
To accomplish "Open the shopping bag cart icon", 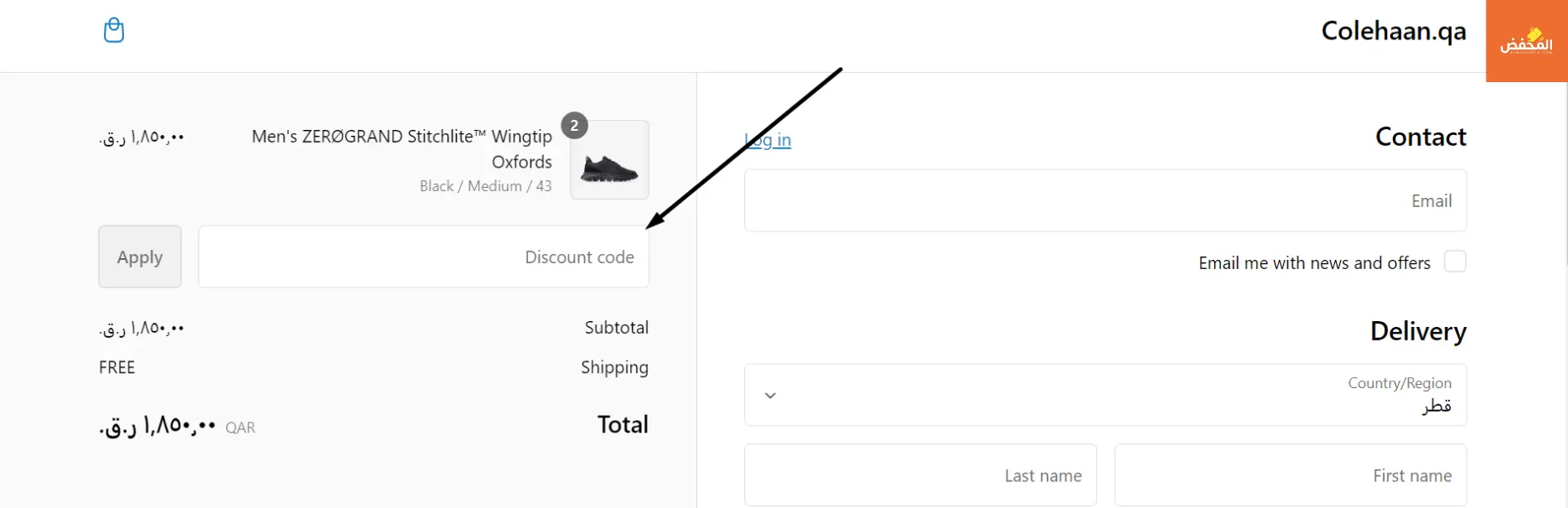I will click(114, 30).
